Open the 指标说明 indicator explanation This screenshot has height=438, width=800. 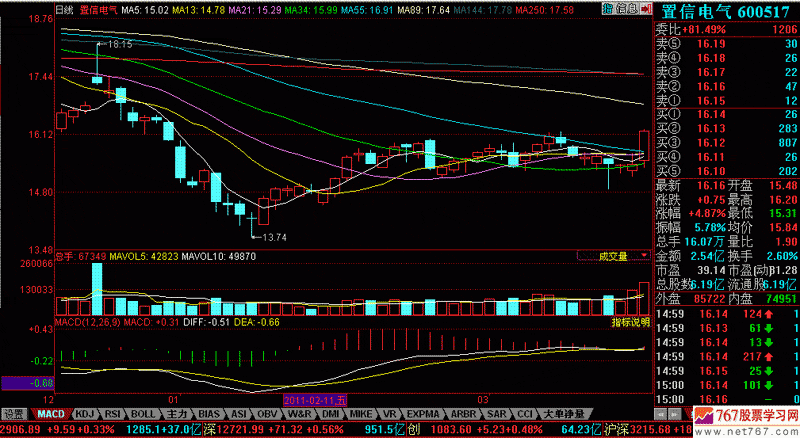[x=630, y=322]
